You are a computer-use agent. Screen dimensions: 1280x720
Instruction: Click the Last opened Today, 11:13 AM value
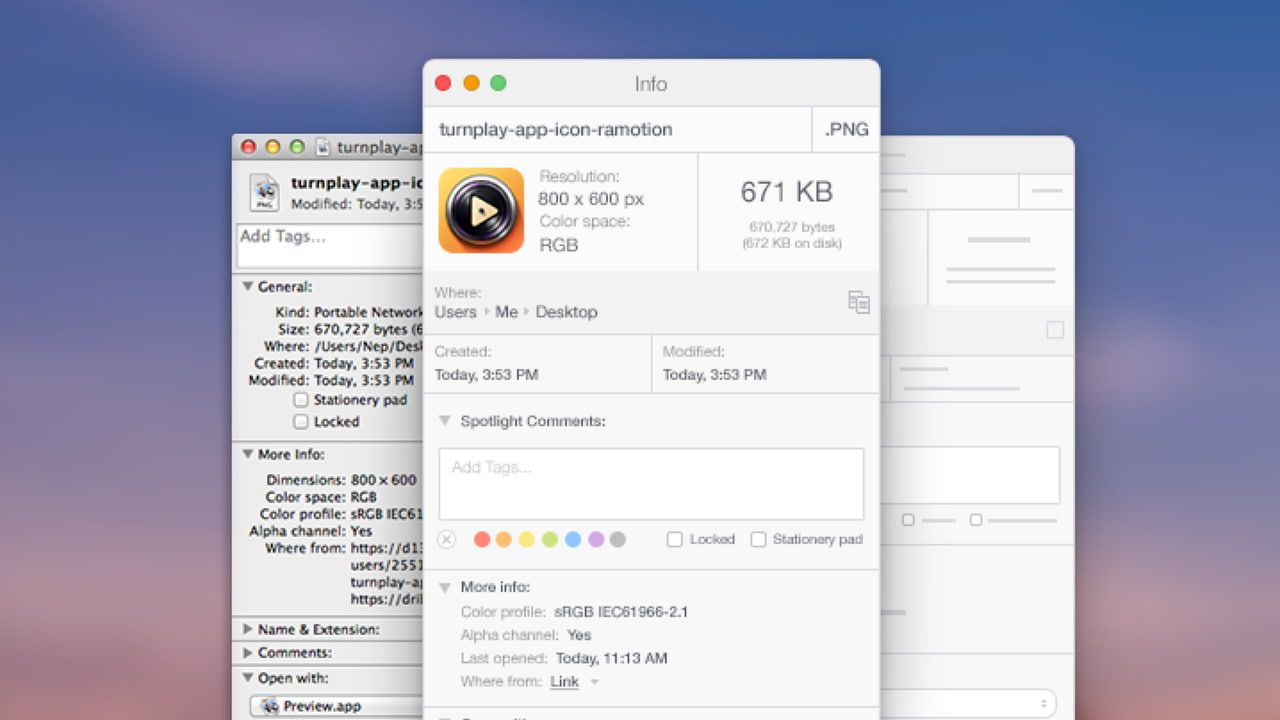611,658
